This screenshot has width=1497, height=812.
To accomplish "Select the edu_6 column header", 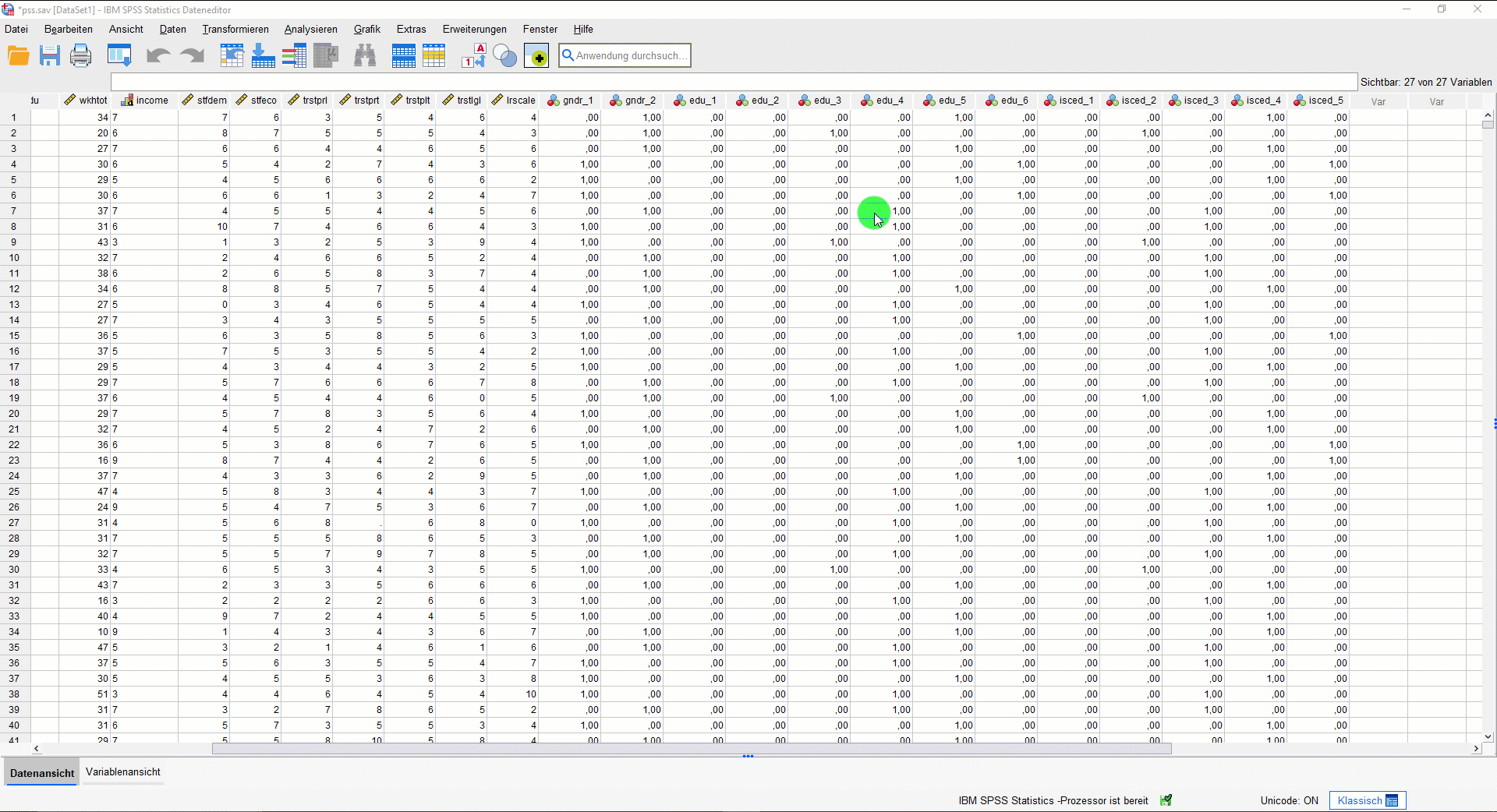I will pyautogui.click(x=1007, y=101).
